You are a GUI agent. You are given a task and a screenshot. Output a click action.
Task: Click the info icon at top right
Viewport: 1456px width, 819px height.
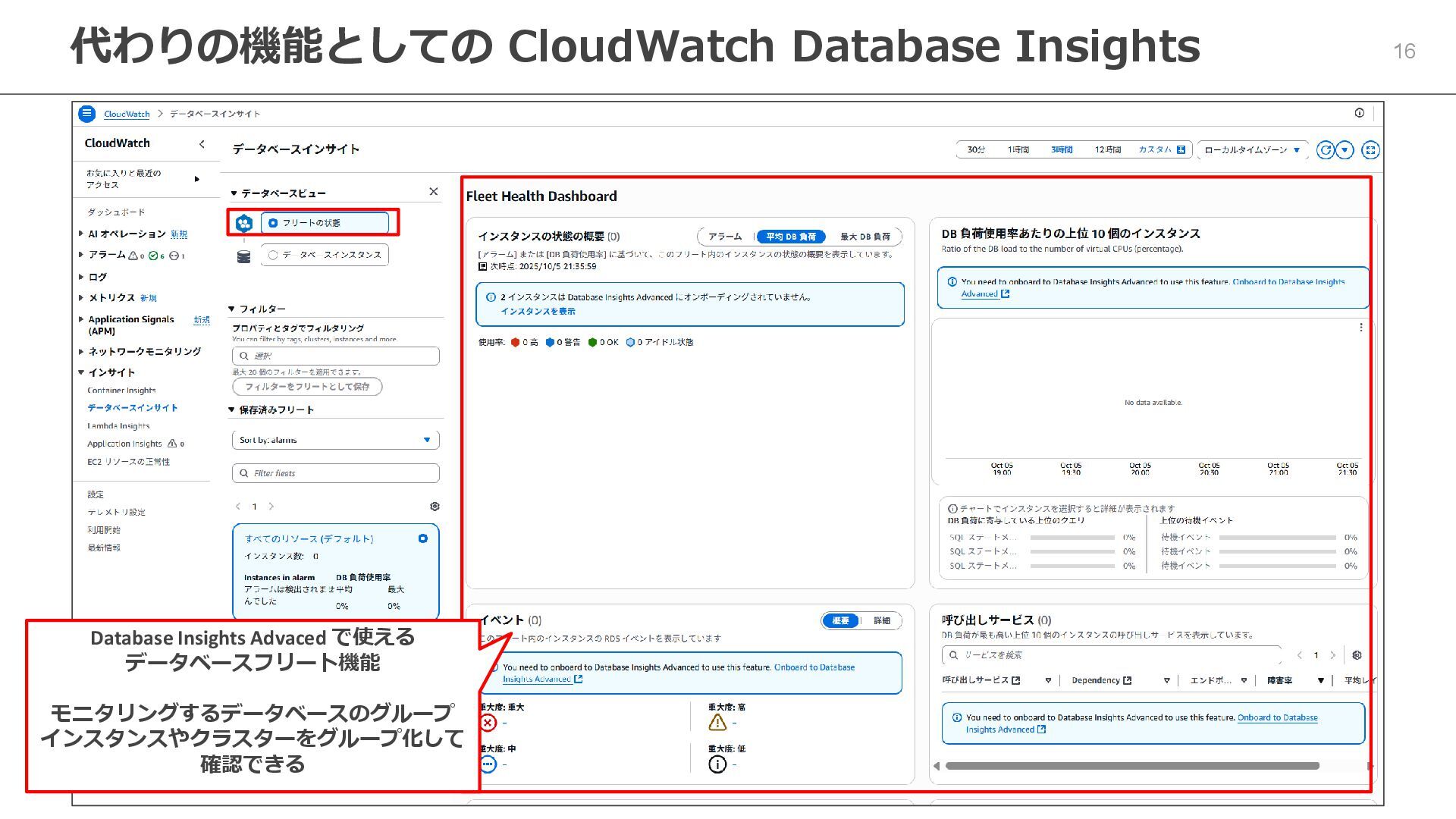(x=1359, y=113)
